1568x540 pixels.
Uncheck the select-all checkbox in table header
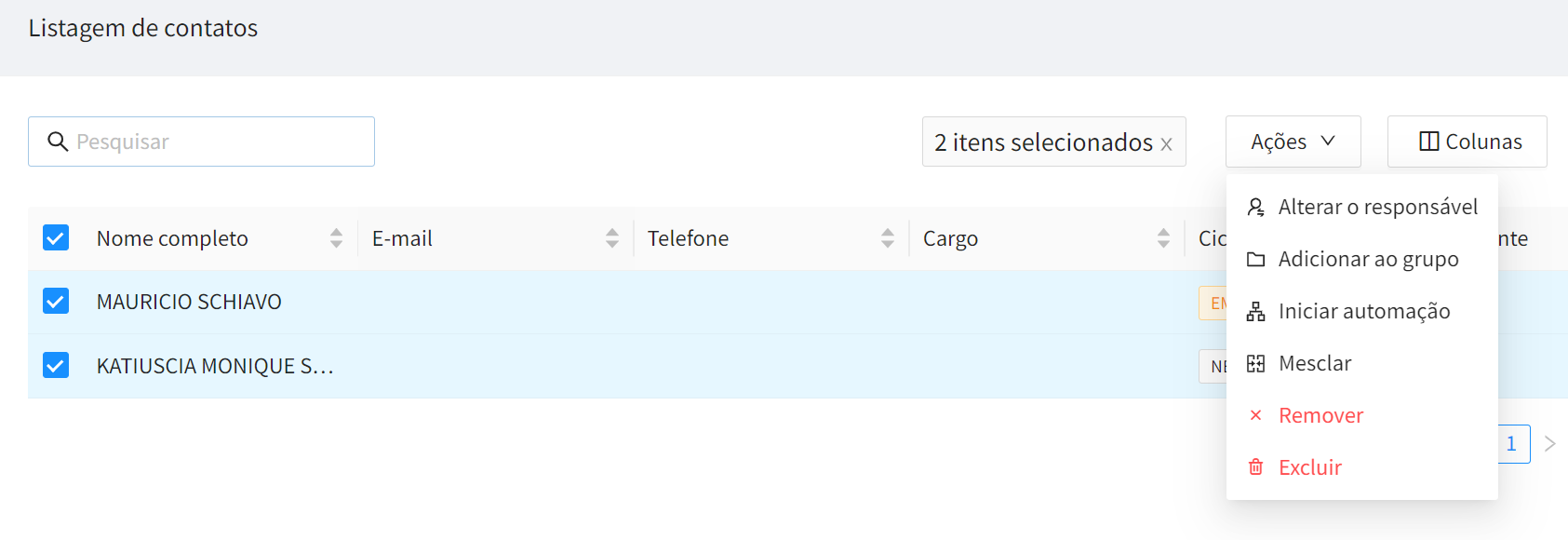(56, 237)
